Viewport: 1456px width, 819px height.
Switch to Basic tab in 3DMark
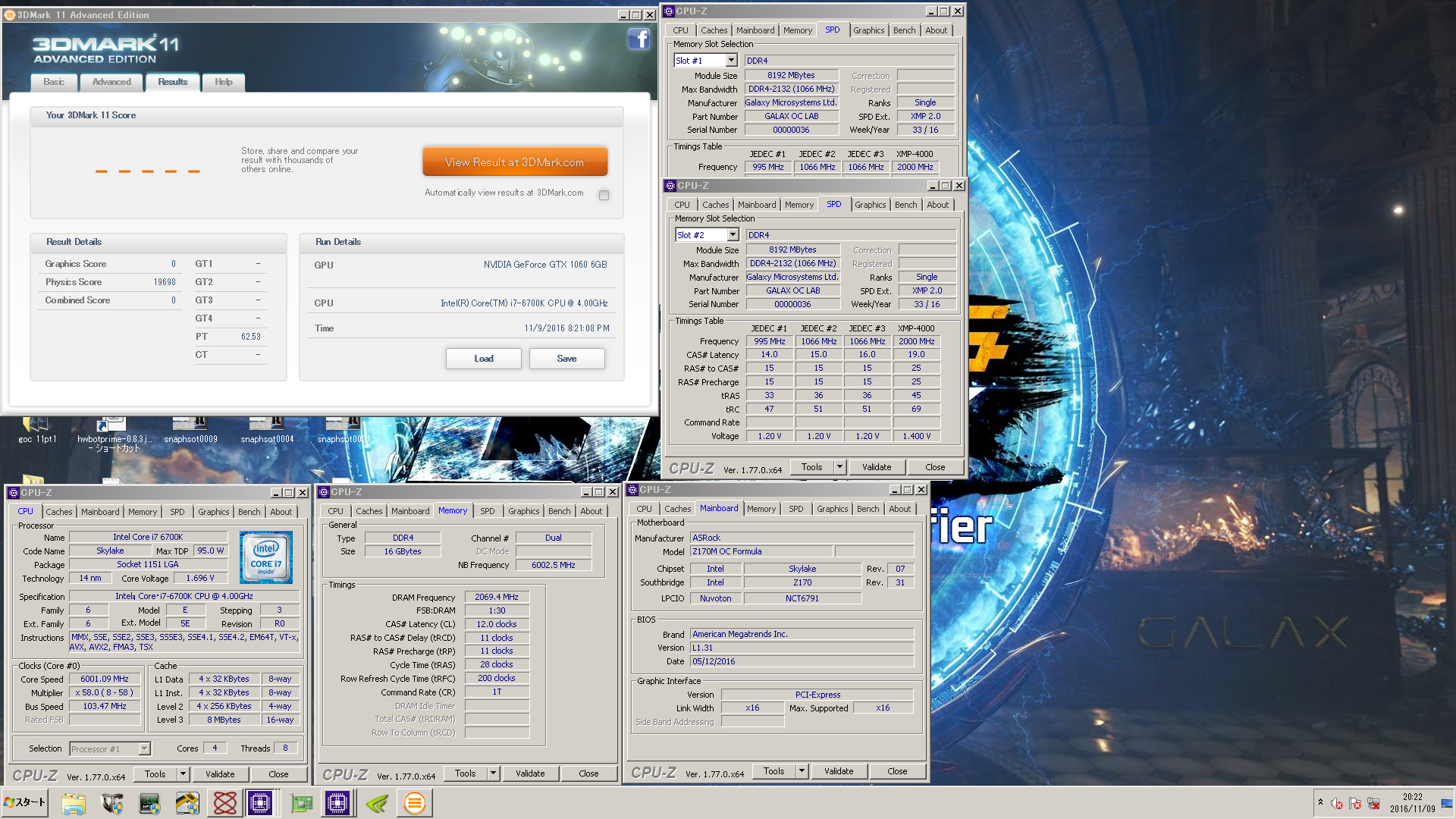point(54,82)
